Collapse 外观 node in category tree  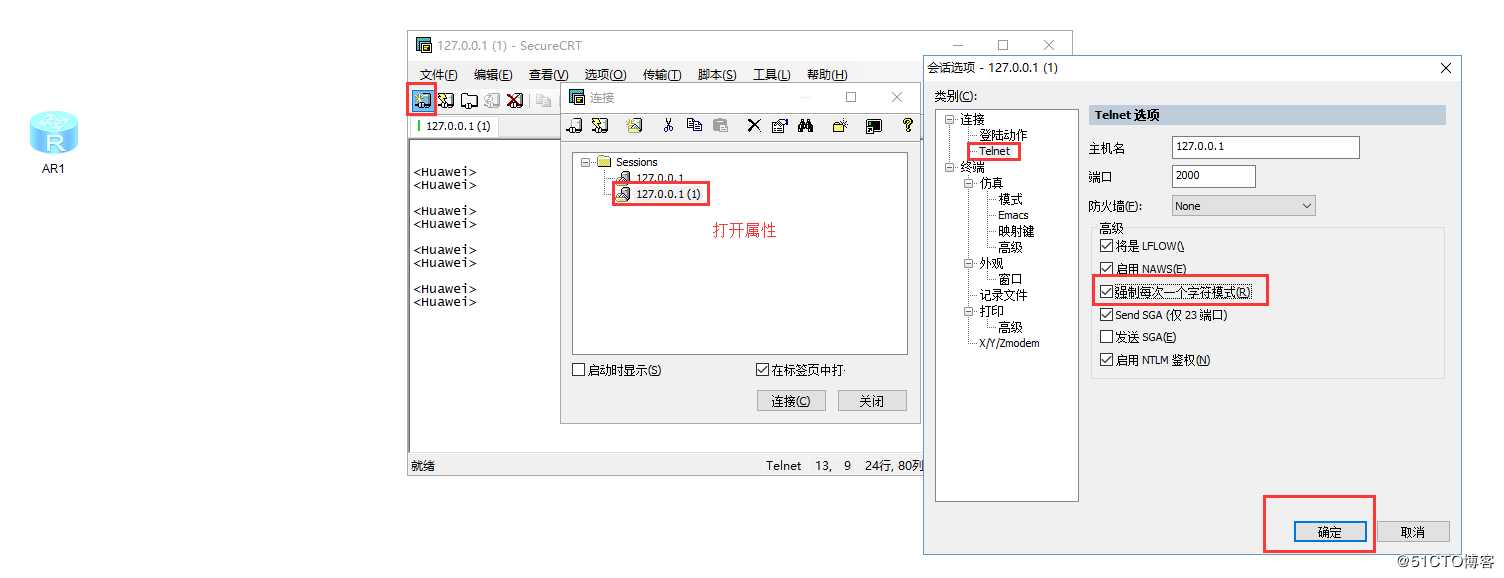[x=969, y=263]
